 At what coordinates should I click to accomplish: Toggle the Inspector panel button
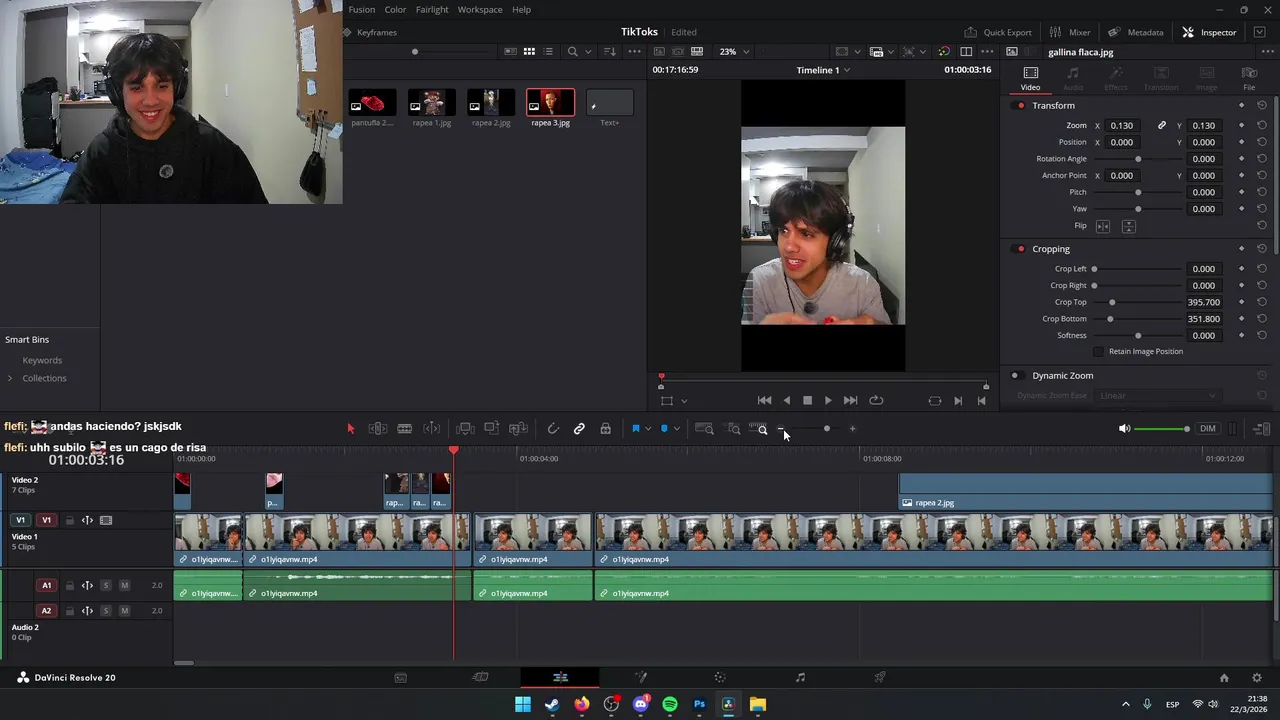click(x=1209, y=32)
